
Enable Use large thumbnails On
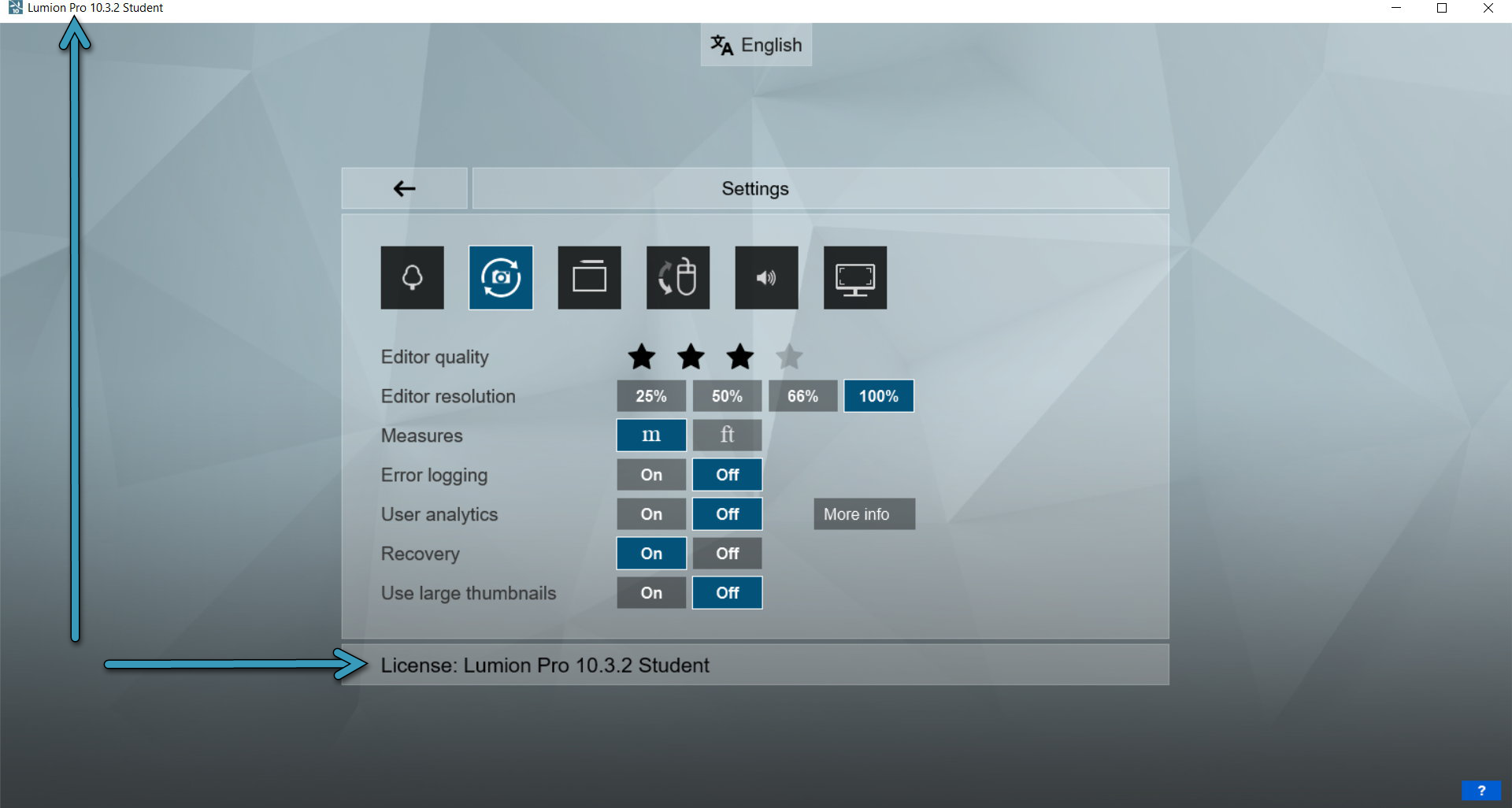[x=651, y=593]
